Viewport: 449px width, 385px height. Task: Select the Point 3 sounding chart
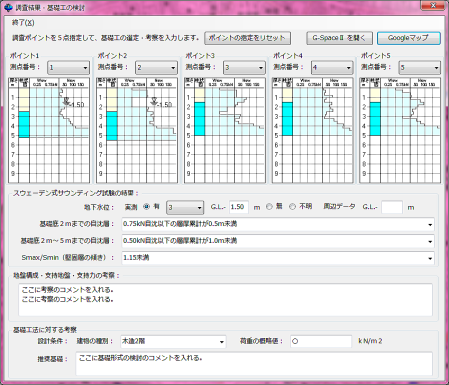point(225,130)
